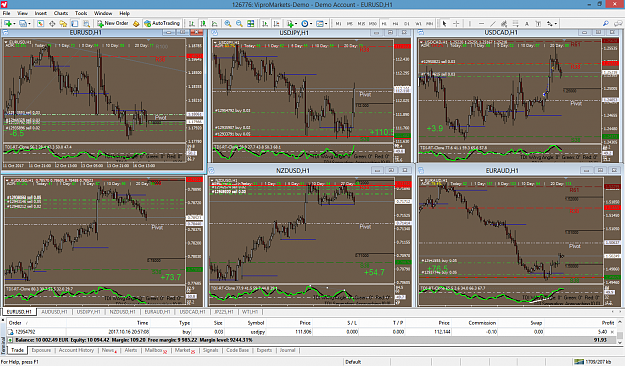
Task: Open the Charts menu
Action: pos(61,13)
